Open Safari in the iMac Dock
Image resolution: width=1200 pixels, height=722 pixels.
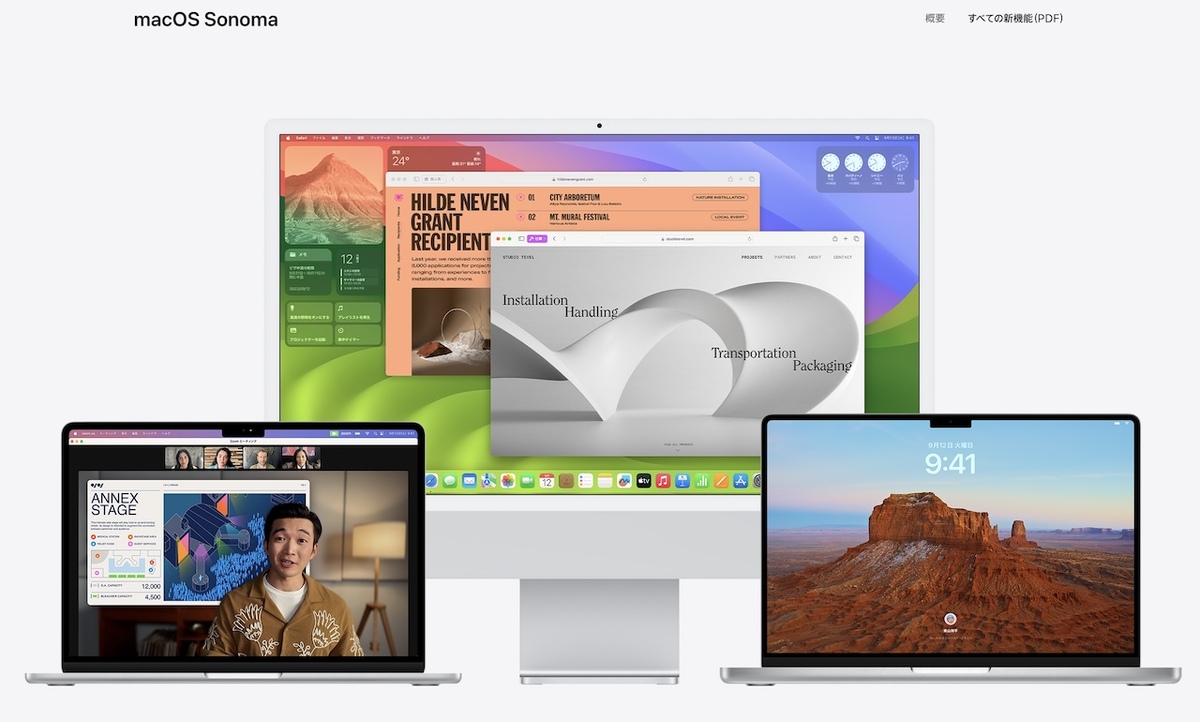[x=432, y=481]
